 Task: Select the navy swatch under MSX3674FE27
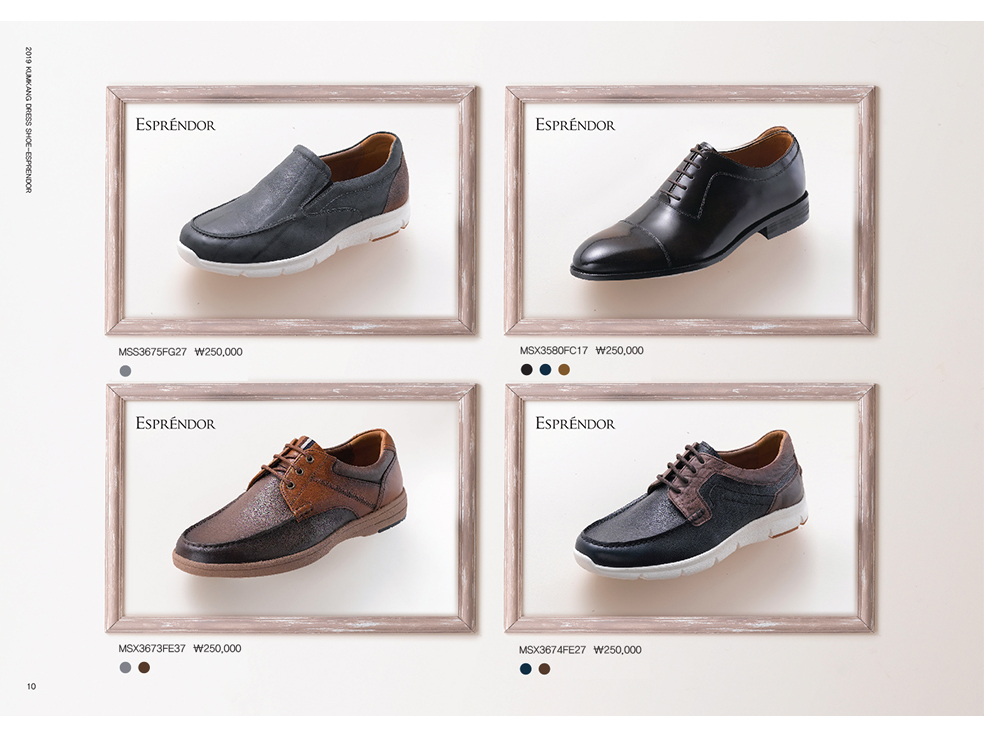(x=526, y=669)
